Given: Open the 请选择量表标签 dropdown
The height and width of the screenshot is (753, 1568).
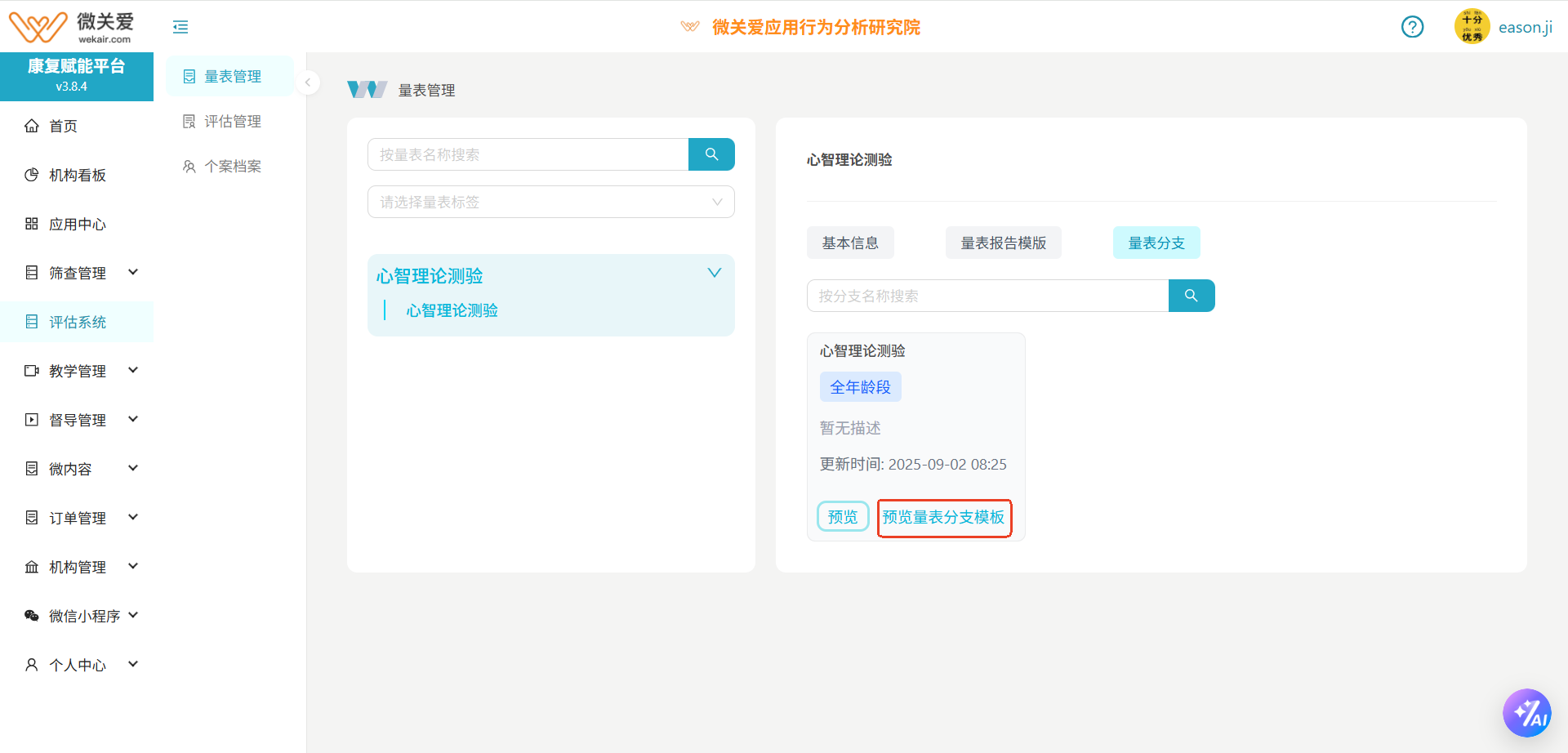Looking at the screenshot, I should point(550,202).
